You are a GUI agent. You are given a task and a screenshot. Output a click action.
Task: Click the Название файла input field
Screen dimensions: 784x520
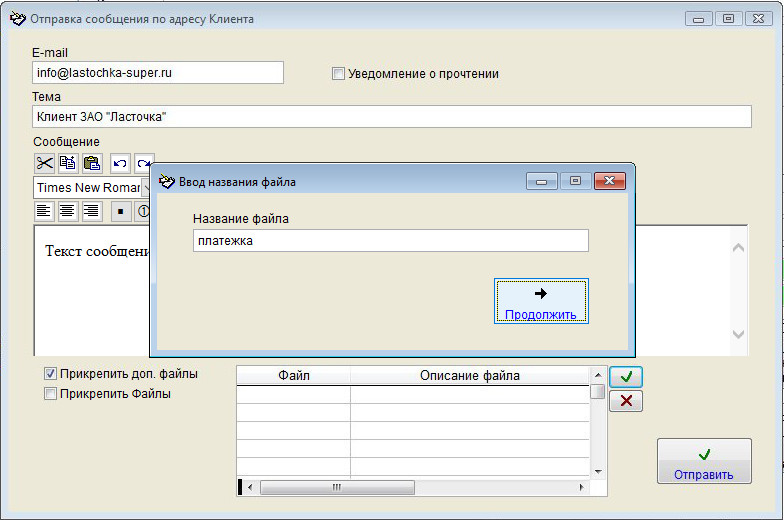(390, 240)
